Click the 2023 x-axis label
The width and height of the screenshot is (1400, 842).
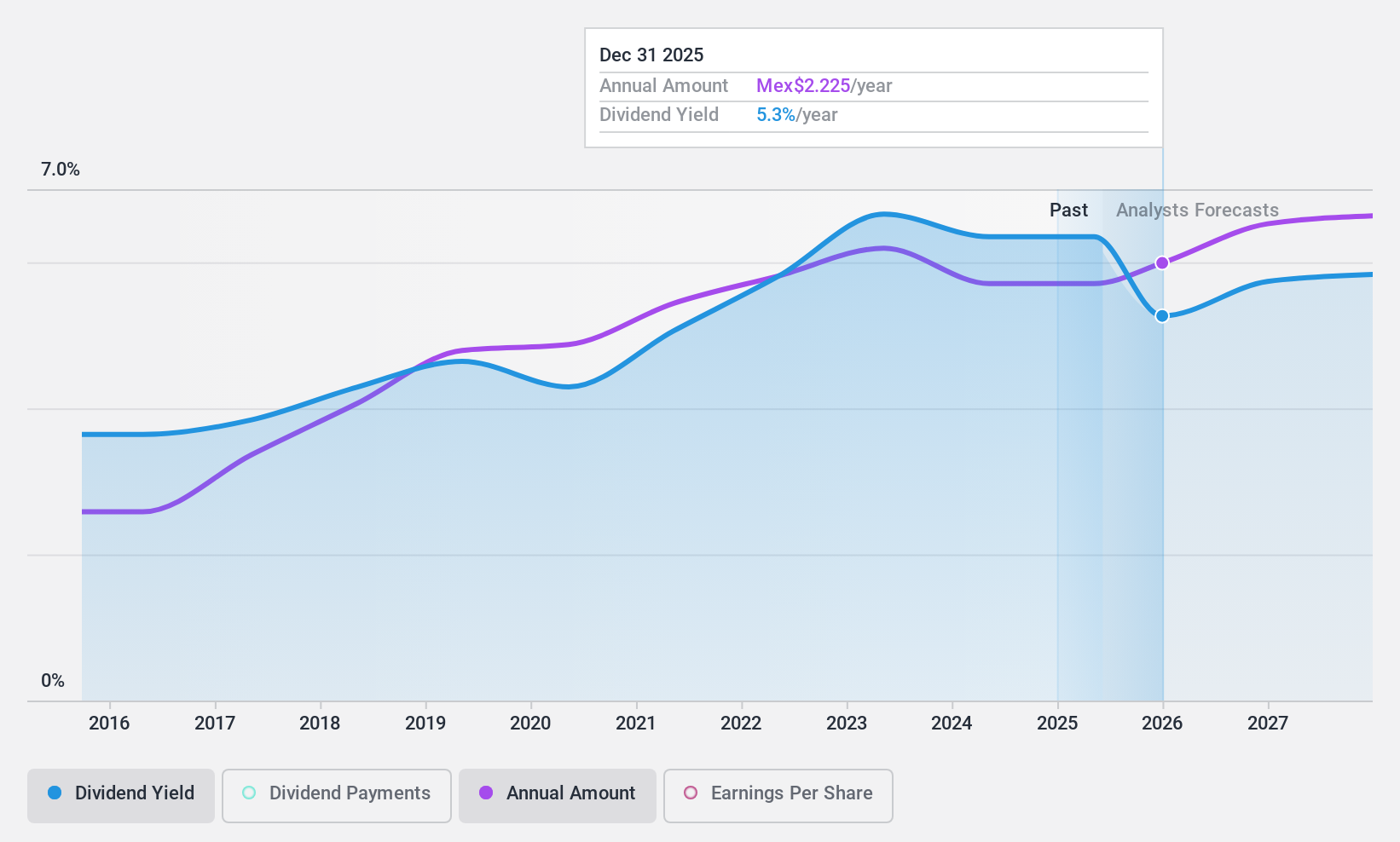[847, 724]
